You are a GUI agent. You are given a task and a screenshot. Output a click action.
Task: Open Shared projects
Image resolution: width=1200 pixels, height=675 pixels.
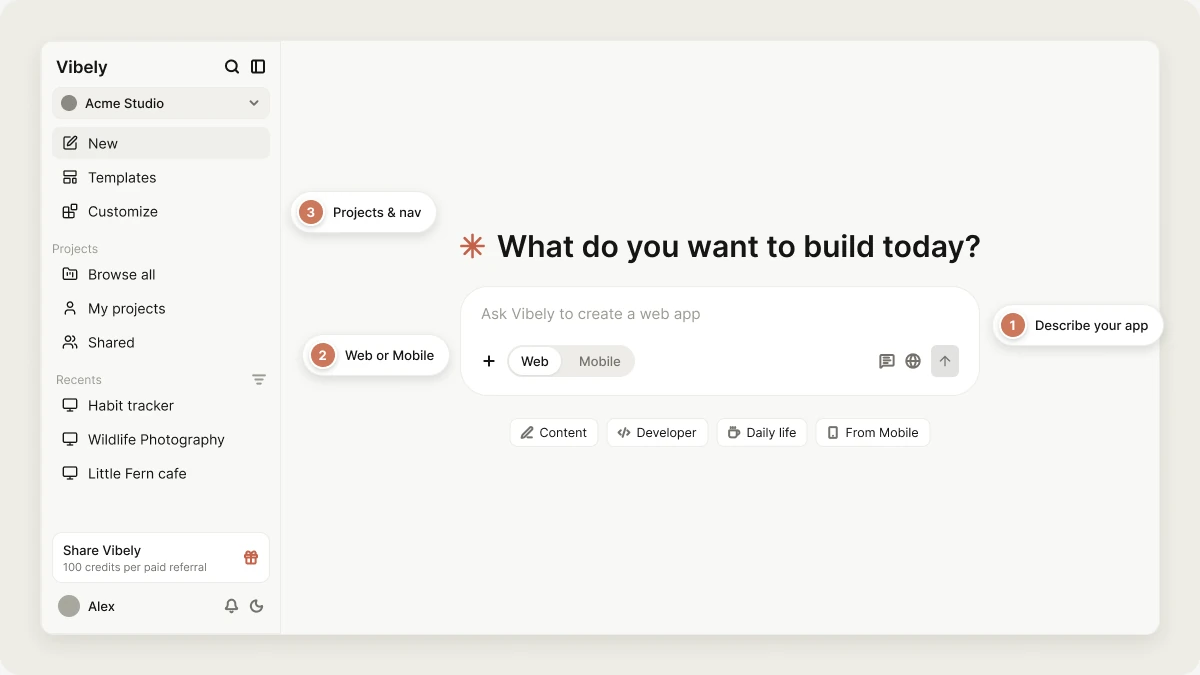(x=161, y=342)
